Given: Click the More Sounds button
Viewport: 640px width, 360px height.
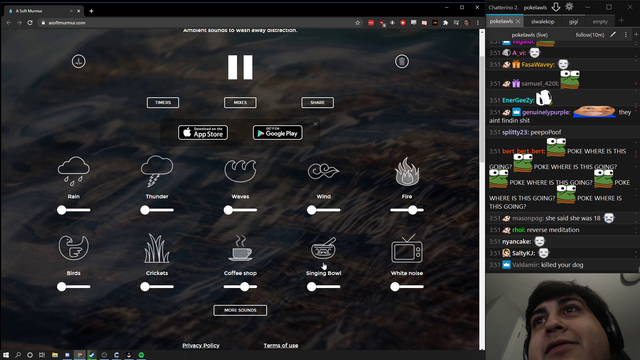Looking at the screenshot, I should pyautogui.click(x=240, y=310).
